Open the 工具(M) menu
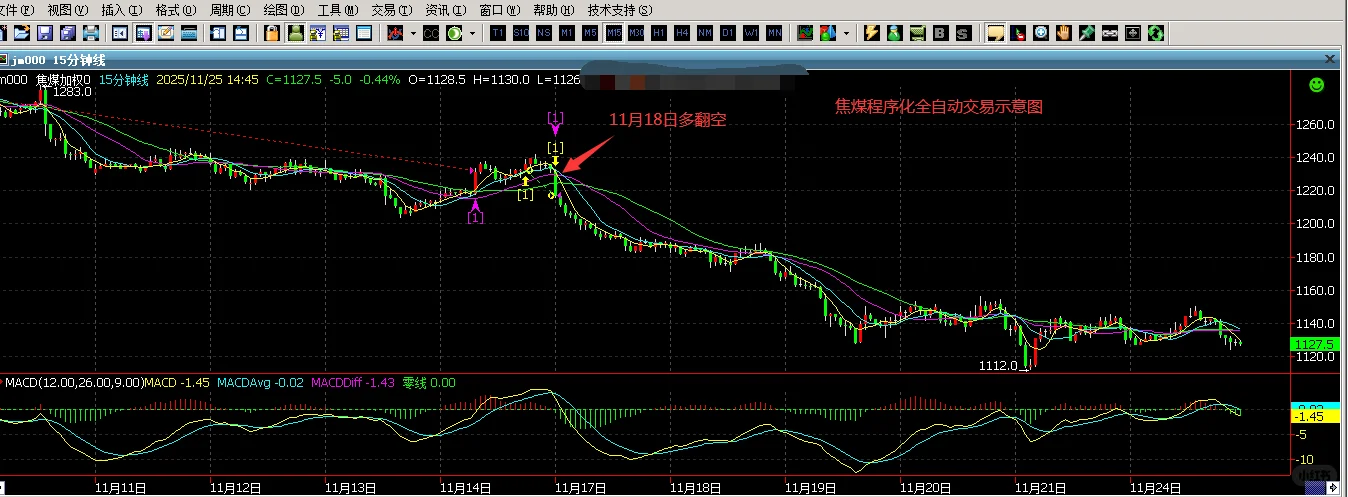This screenshot has height=497, width=1348. click(x=337, y=10)
